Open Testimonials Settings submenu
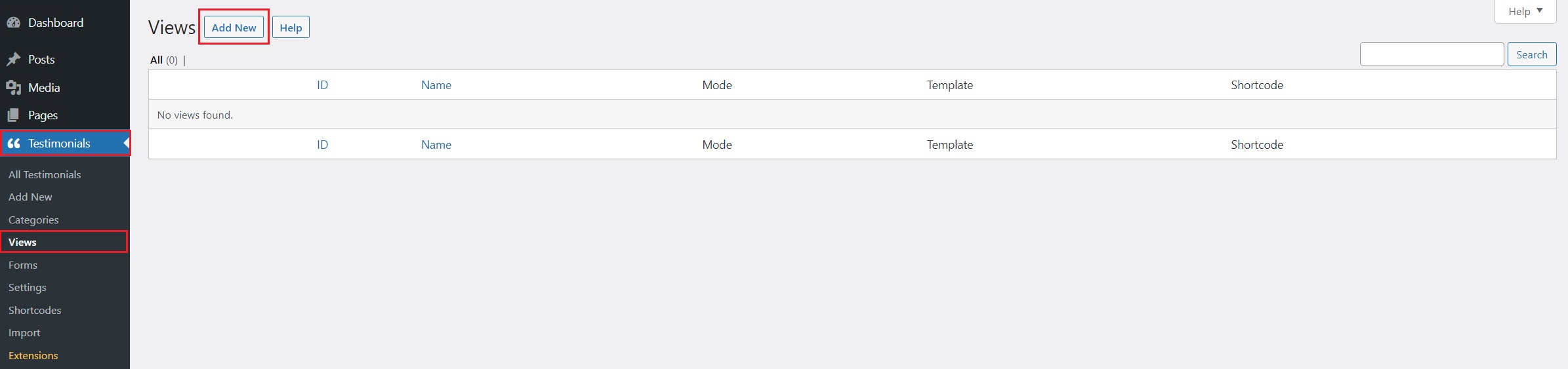This screenshot has height=369, width=1568. 28,288
